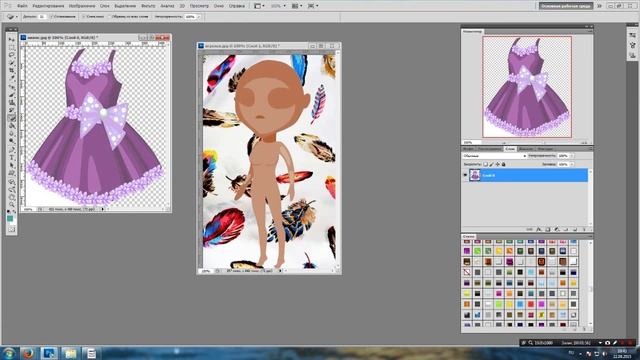Add a layer style with the fx icon
Viewport: 640px width, 360px height.
(539, 229)
